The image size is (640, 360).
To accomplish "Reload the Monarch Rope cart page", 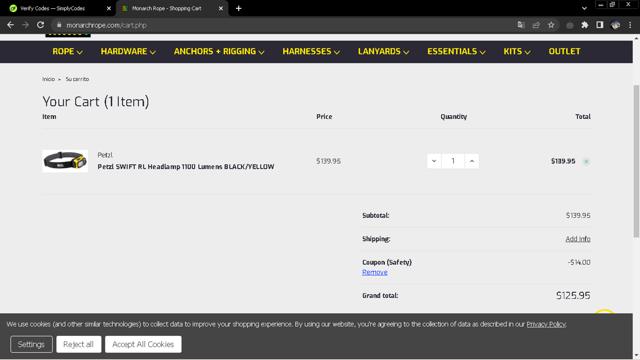I will tap(40, 25).
